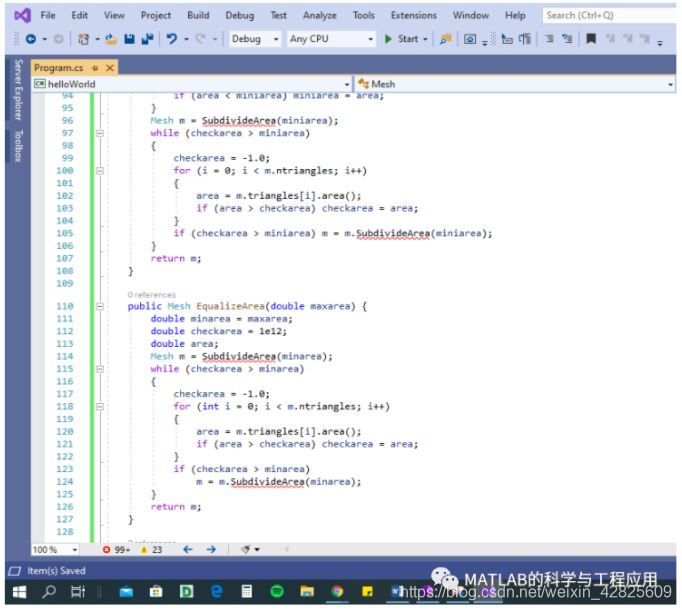
Task: Pin the Program.cs tab
Action: [95, 68]
